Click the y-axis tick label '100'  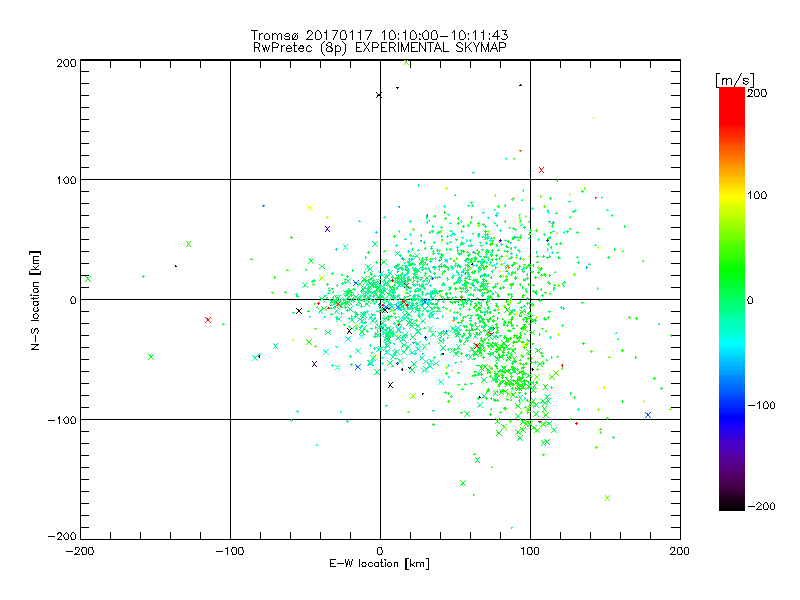pyautogui.click(x=66, y=180)
